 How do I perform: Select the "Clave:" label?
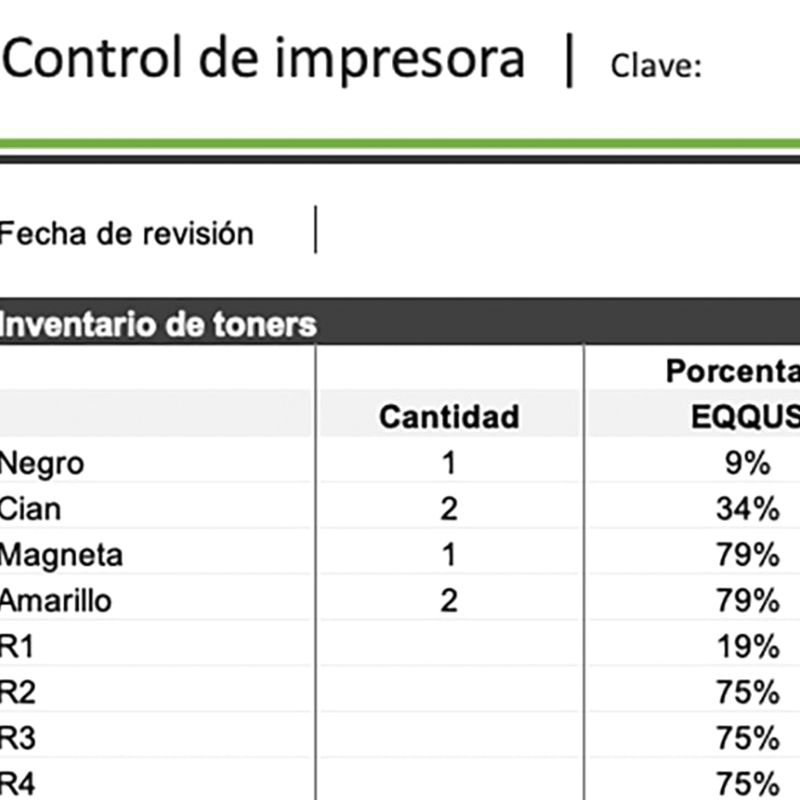pos(655,67)
